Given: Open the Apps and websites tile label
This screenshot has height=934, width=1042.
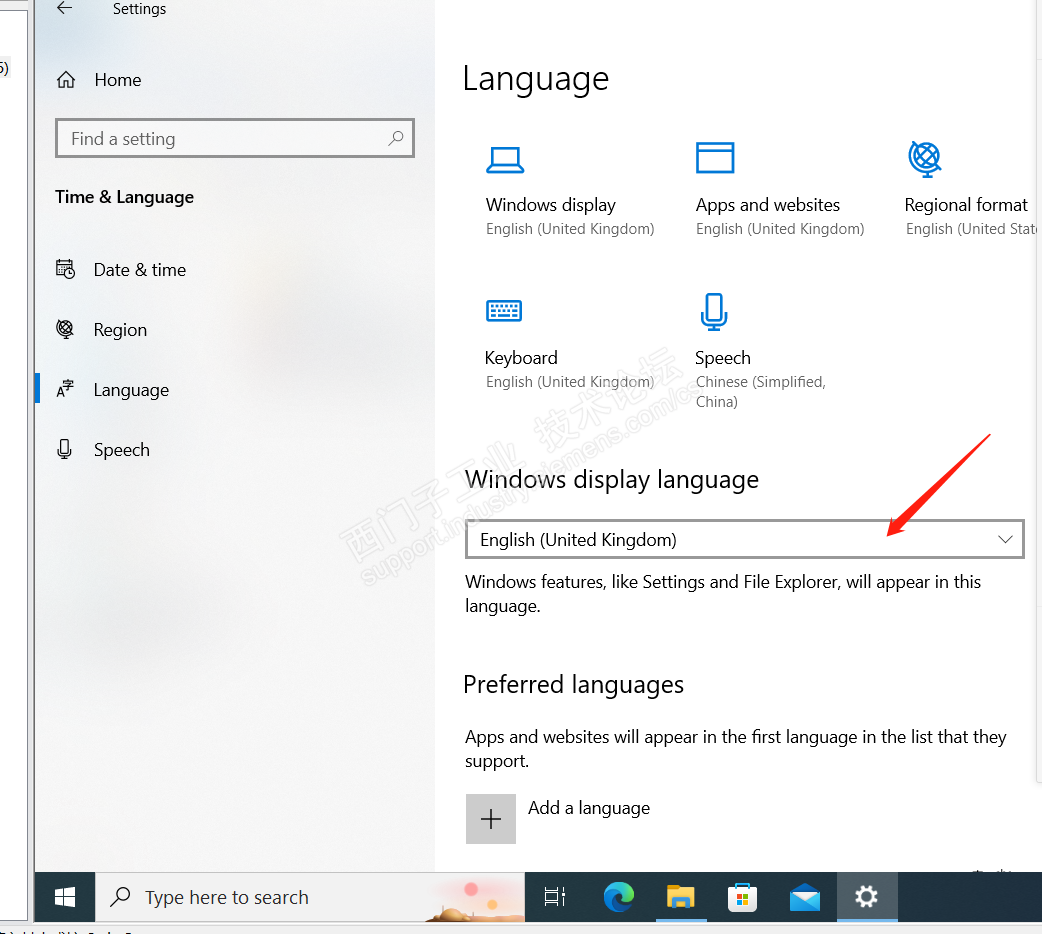Looking at the screenshot, I should coord(768,205).
